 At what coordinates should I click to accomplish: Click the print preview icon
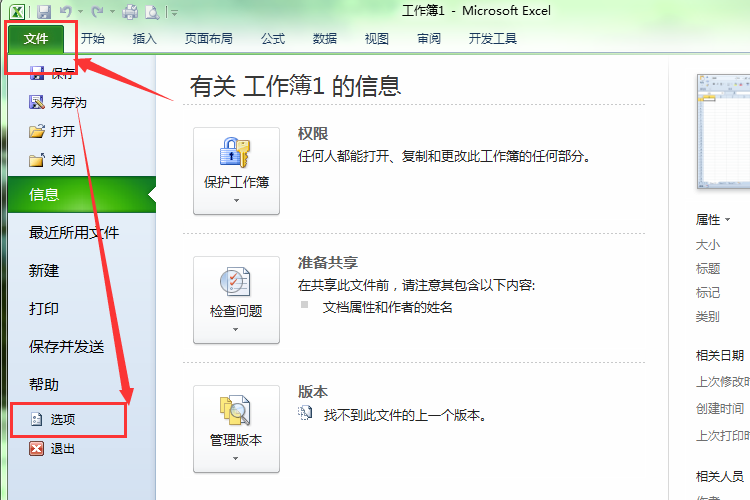coord(151,12)
